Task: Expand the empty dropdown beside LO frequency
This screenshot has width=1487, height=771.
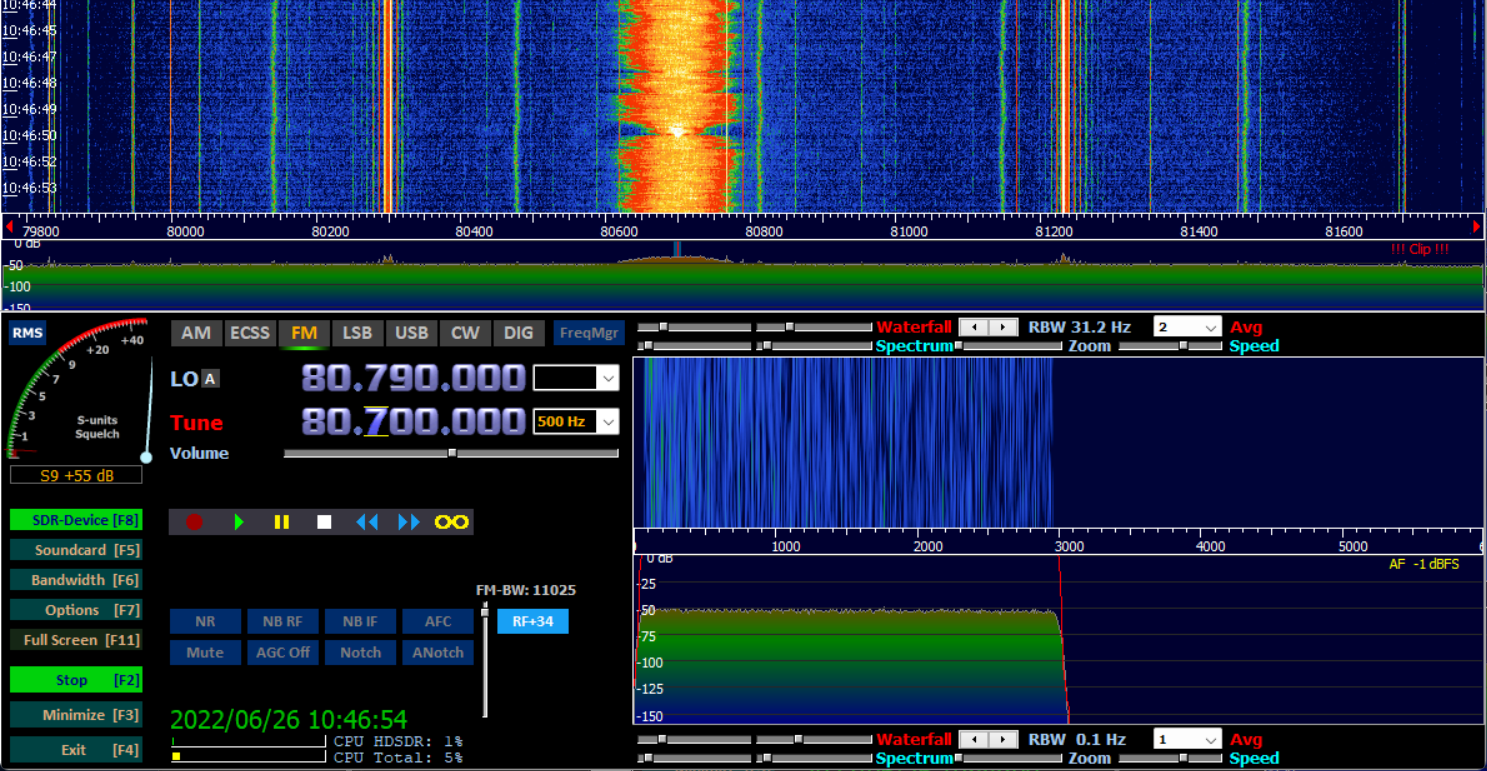Action: 607,378
